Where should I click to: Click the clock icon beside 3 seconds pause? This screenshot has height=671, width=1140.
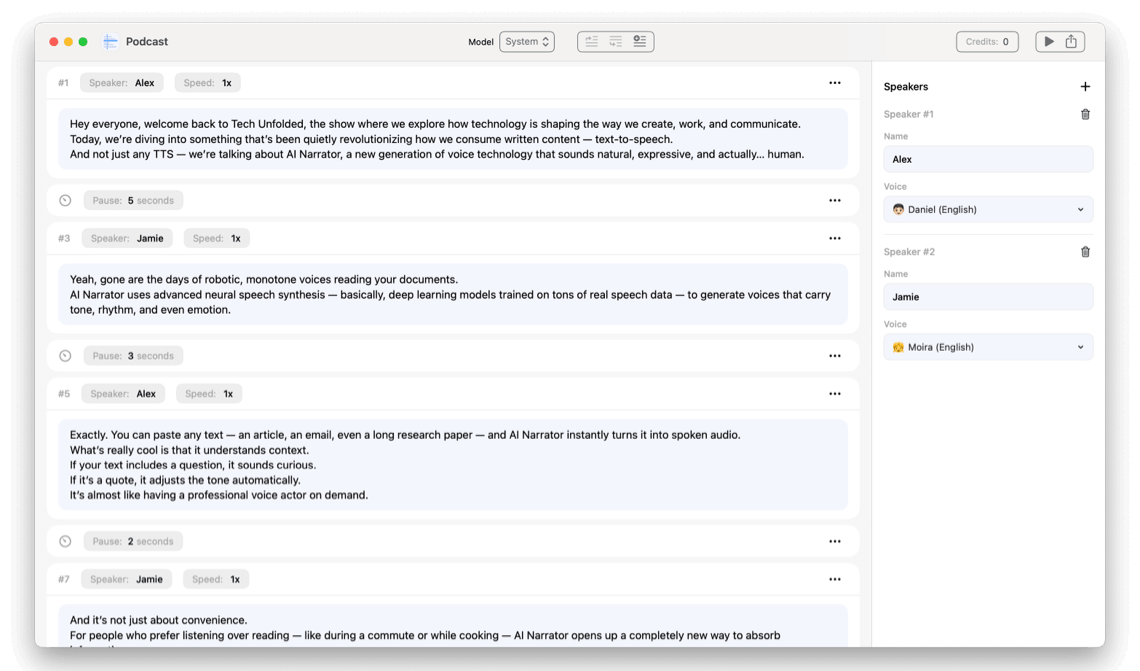[x=65, y=356]
